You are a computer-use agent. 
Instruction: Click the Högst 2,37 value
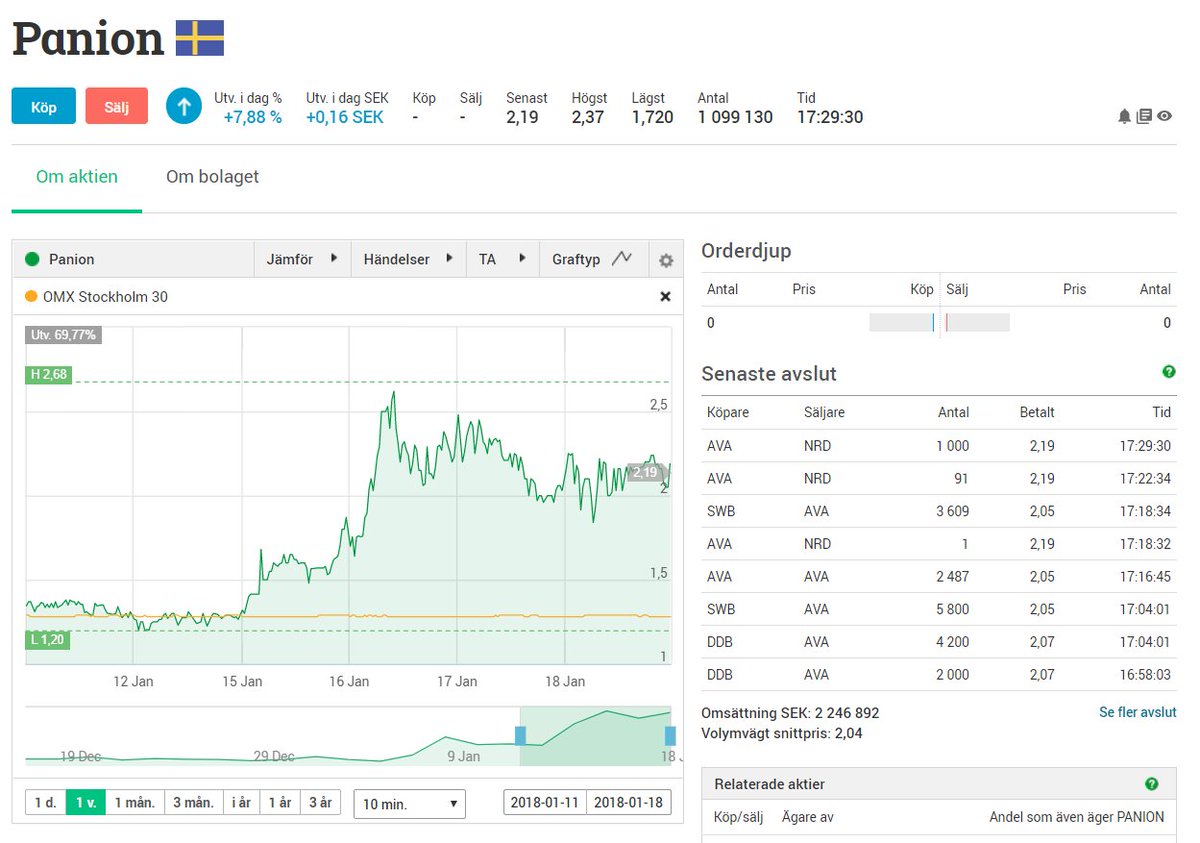click(589, 118)
